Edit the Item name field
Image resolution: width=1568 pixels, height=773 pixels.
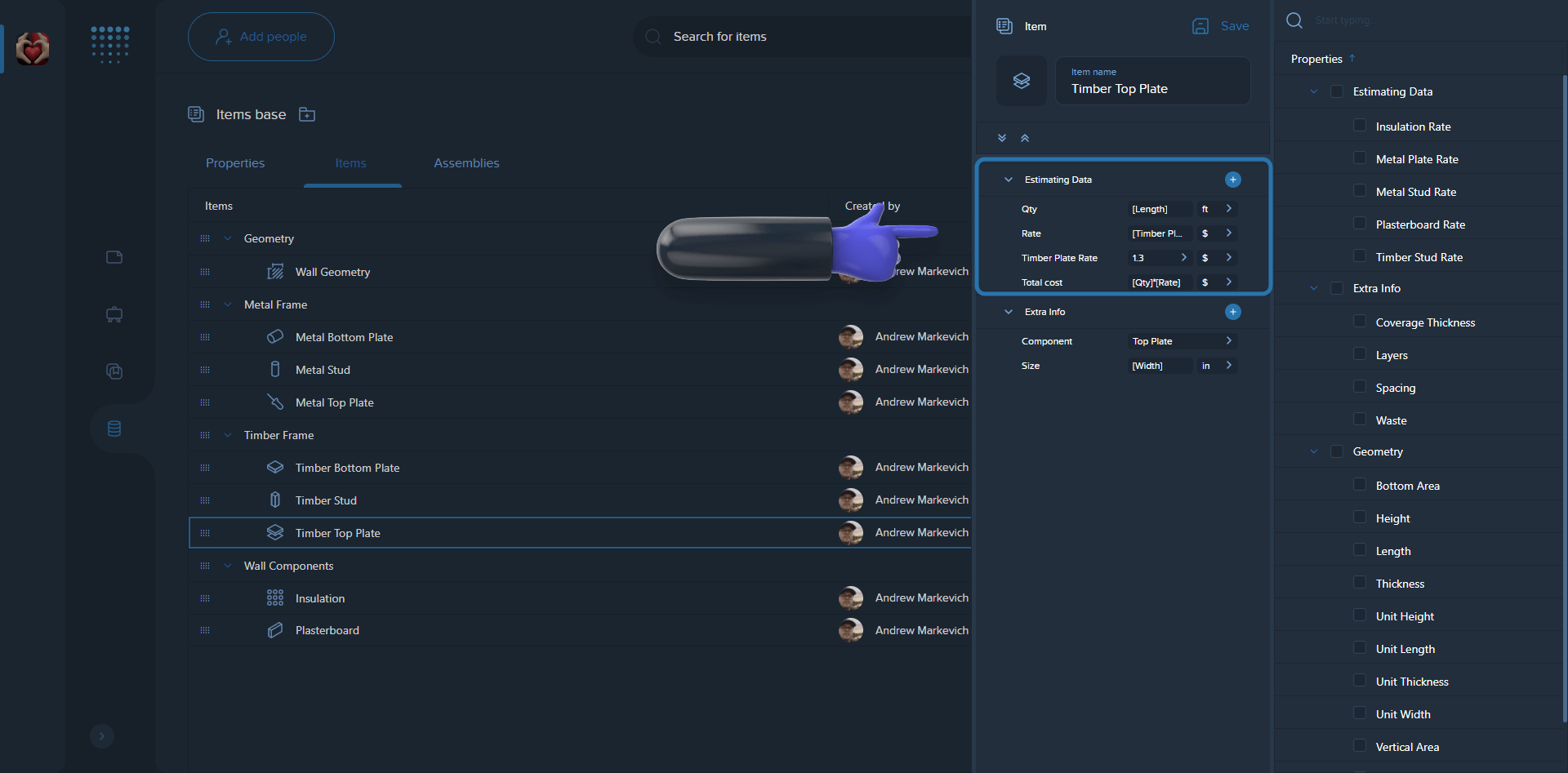(1153, 81)
